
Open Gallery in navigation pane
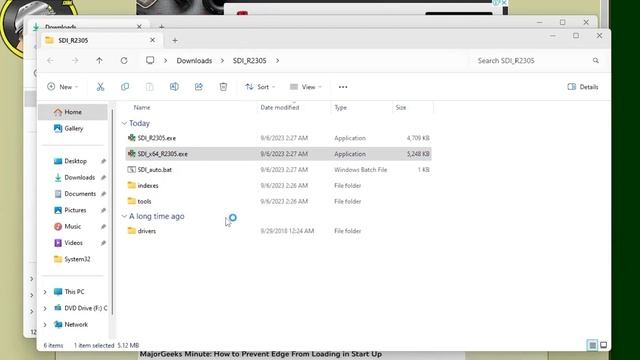pyautogui.click(x=73, y=128)
